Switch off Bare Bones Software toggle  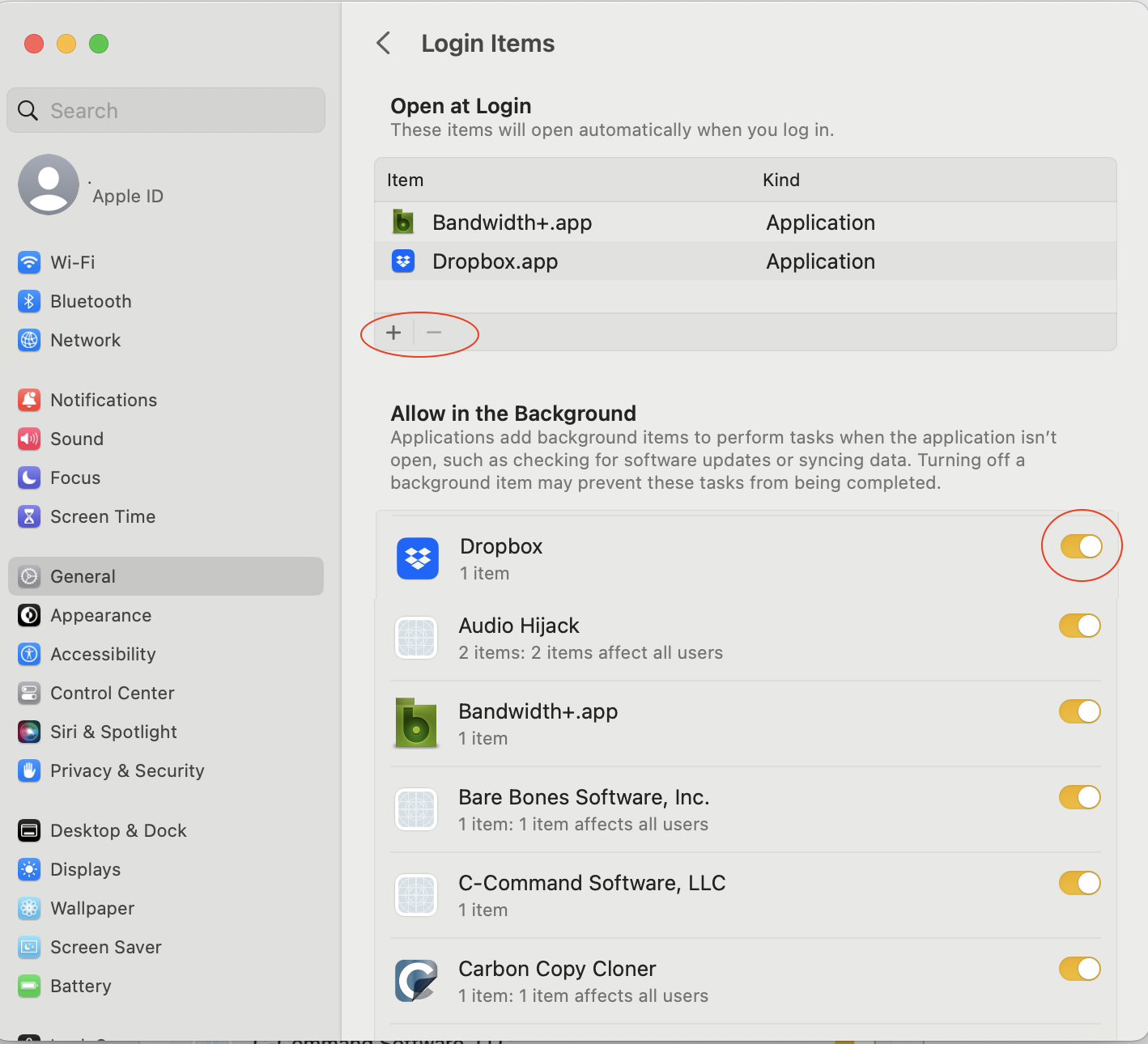tap(1080, 797)
